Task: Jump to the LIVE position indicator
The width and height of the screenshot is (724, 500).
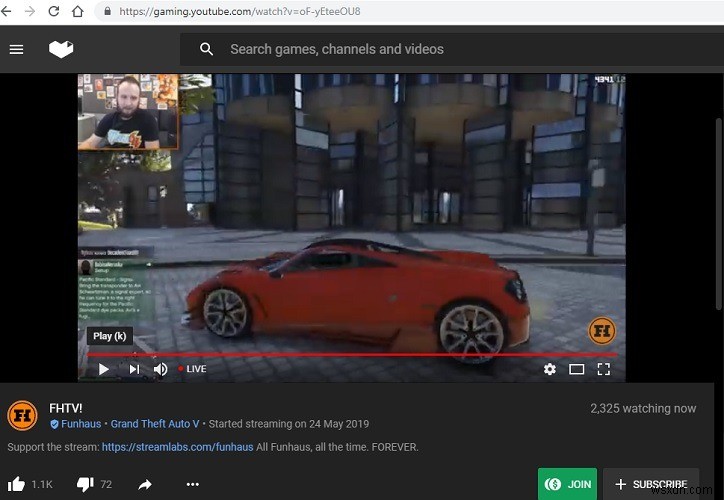Action: pos(193,369)
